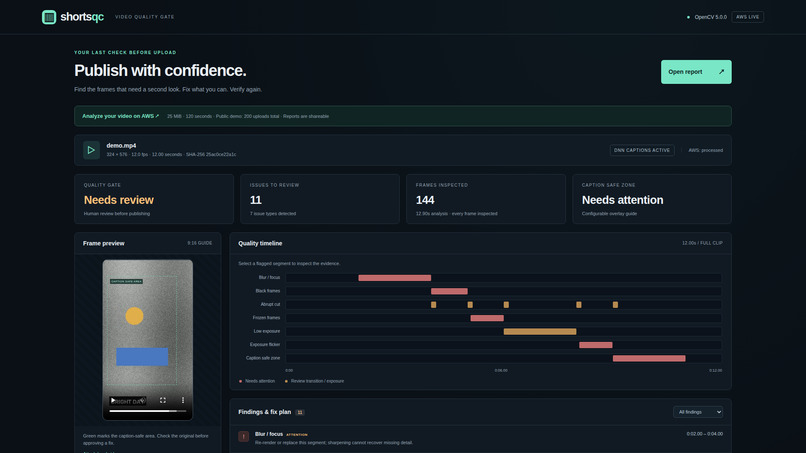This screenshot has width=806, height=453.
Task: Select the Blur / focus flagged segment
Action: click(x=395, y=278)
